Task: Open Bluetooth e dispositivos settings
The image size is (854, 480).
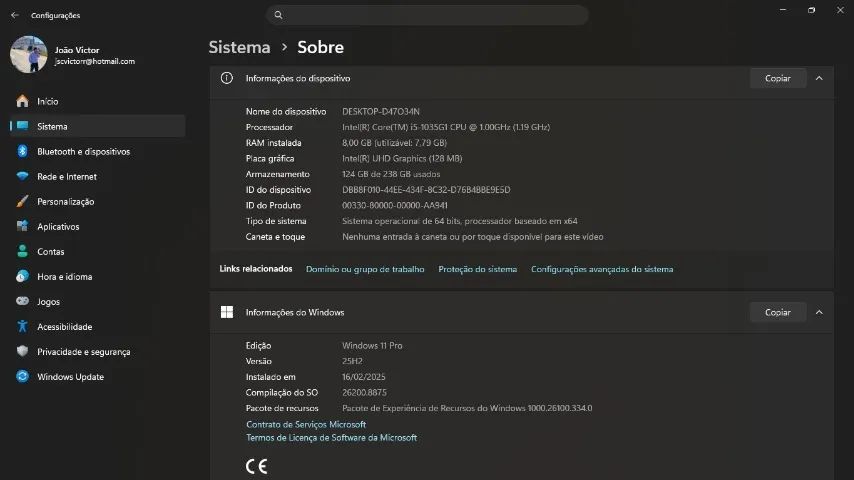Action: tap(97, 151)
